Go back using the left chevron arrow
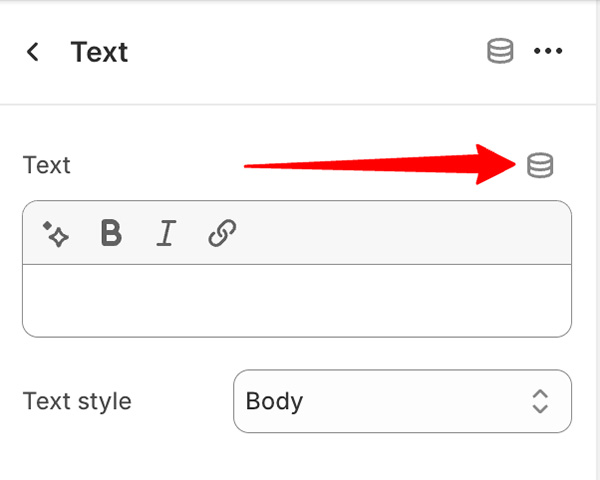The width and height of the screenshot is (600, 480). pos(33,51)
